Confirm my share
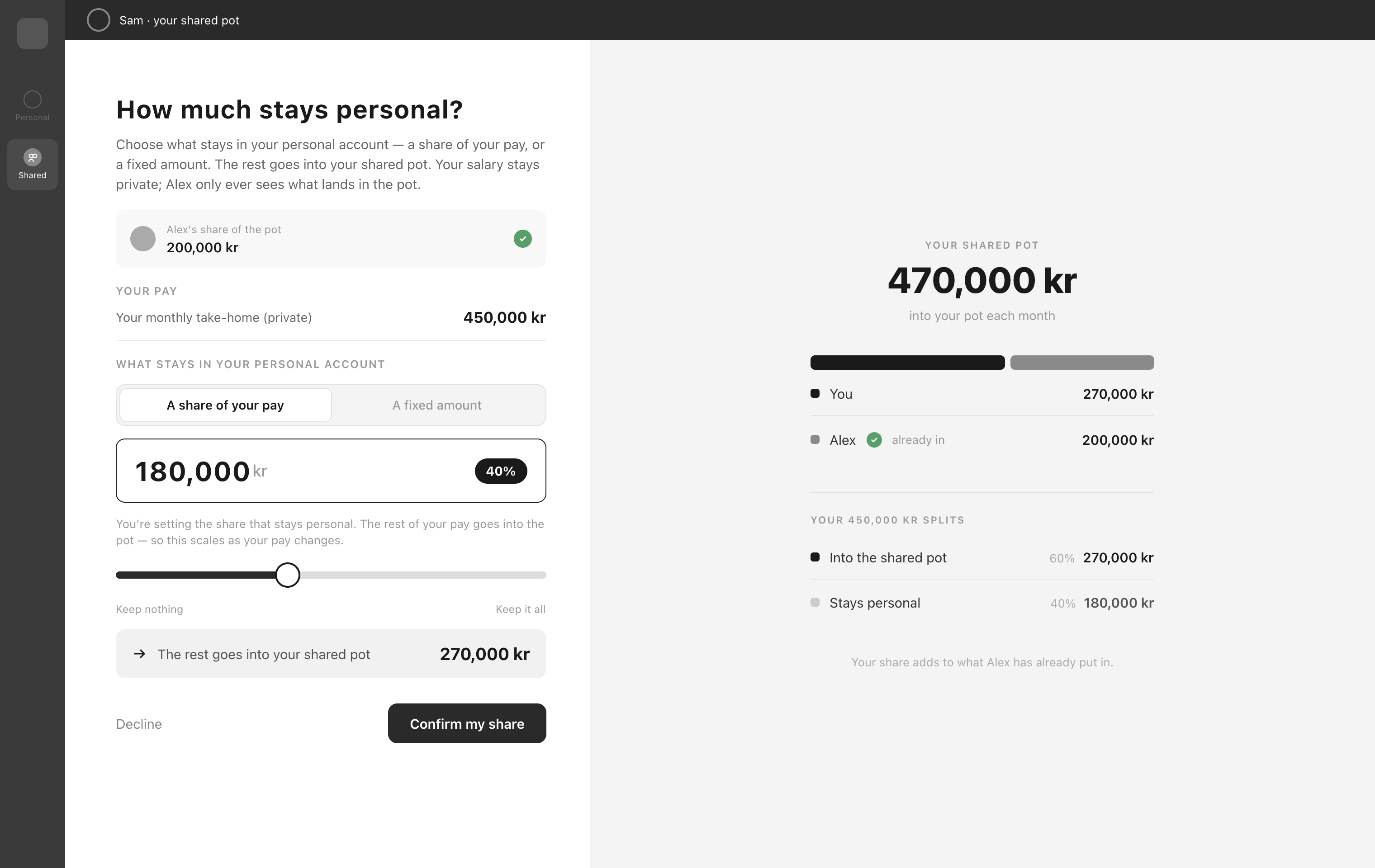 466,724
